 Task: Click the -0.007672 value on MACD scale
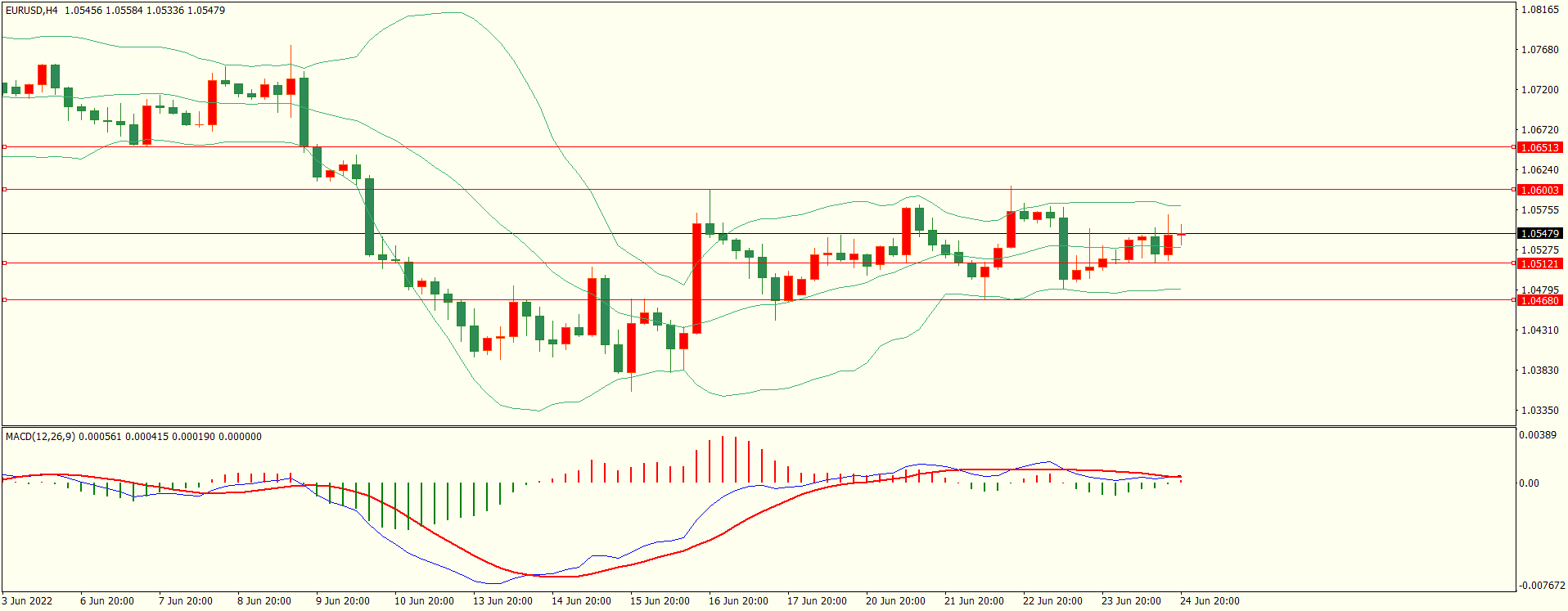1541,586
